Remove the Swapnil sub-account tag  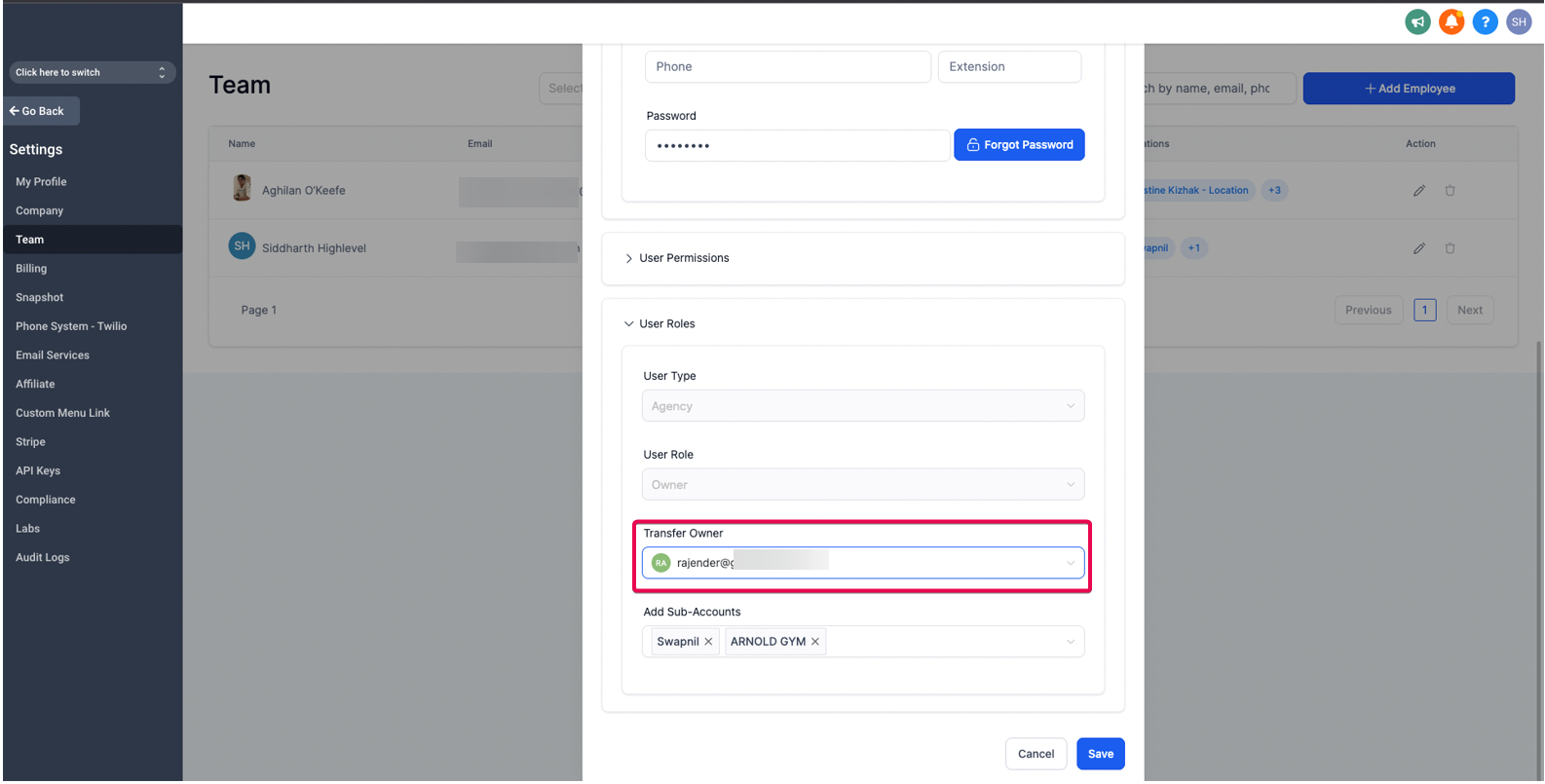point(708,642)
